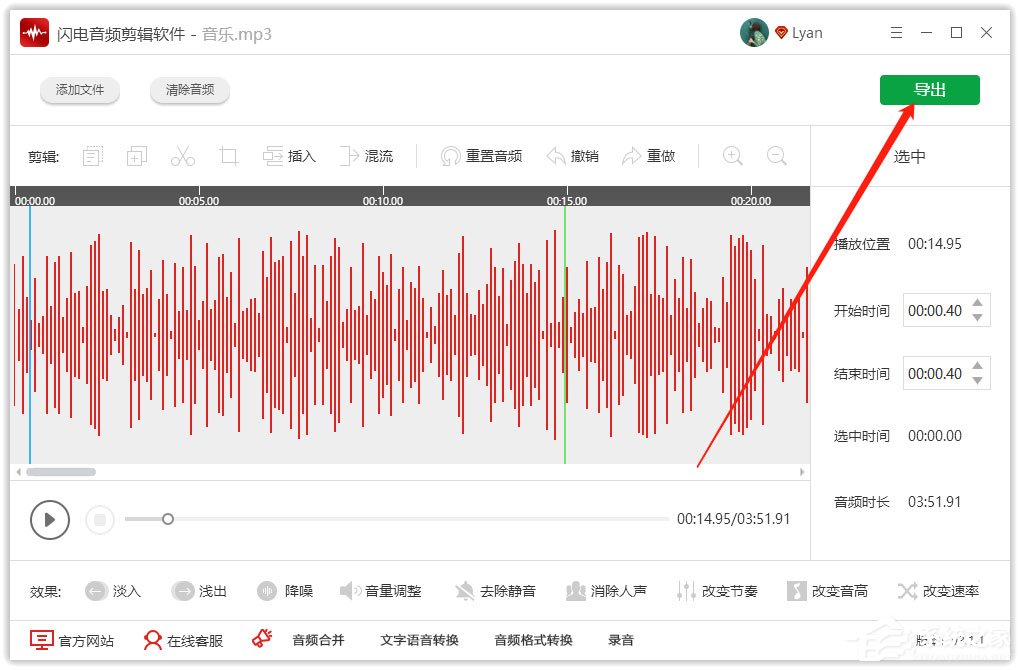
Task: Redo with the 重做 icon
Action: point(650,155)
